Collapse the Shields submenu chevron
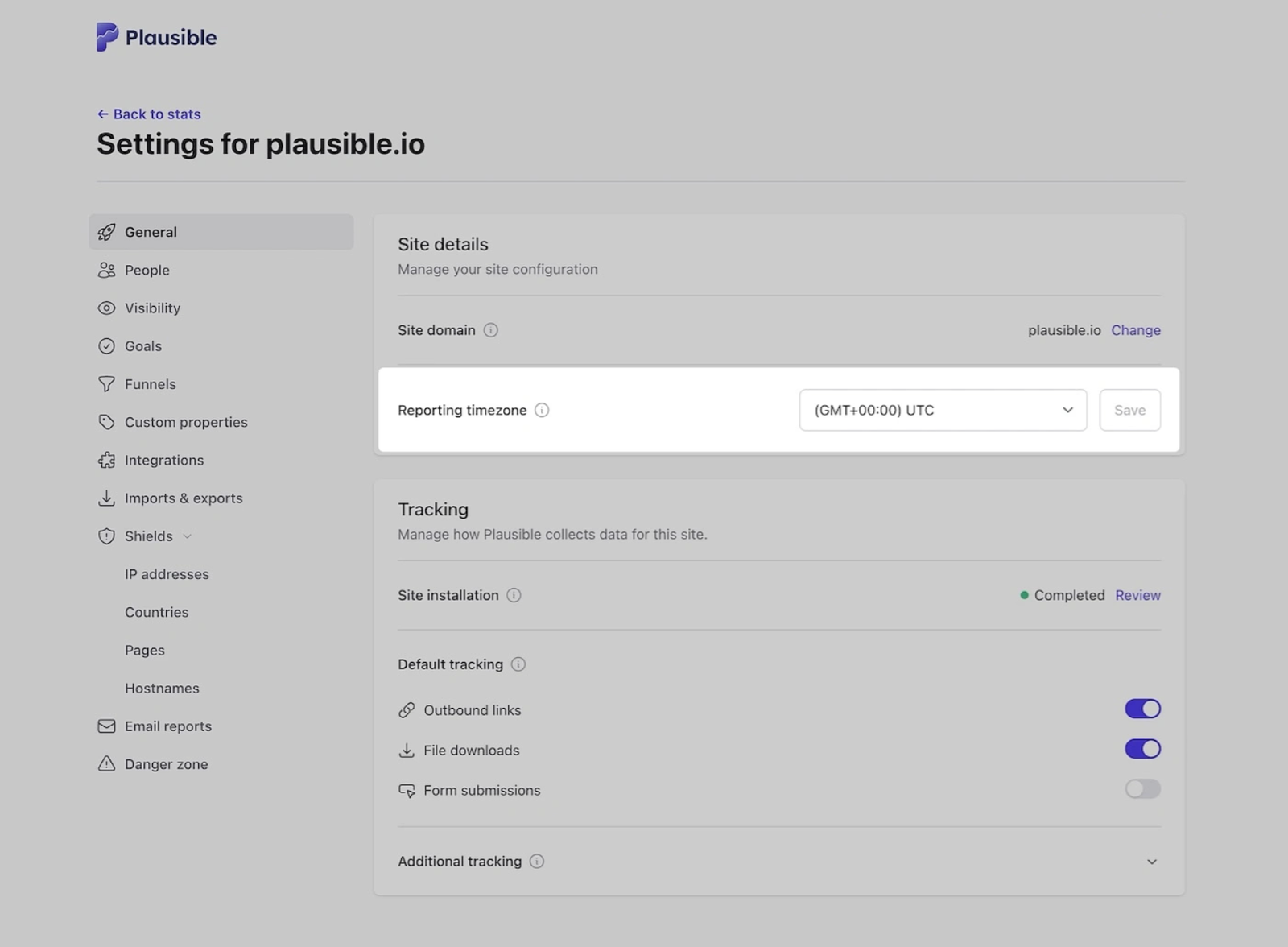1288x947 pixels. tap(187, 536)
